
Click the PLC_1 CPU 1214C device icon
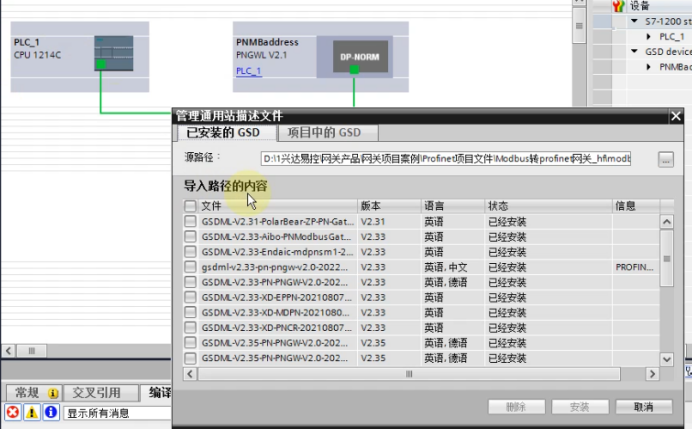point(114,53)
